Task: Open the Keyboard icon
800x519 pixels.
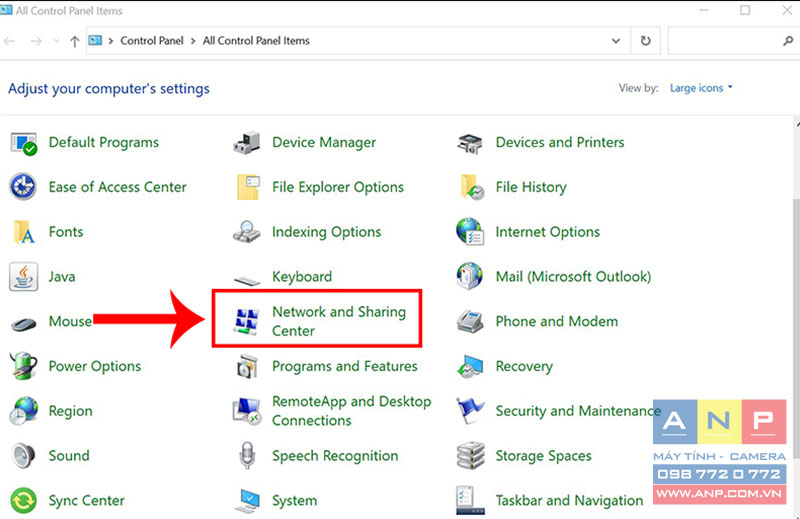Action: pos(247,280)
